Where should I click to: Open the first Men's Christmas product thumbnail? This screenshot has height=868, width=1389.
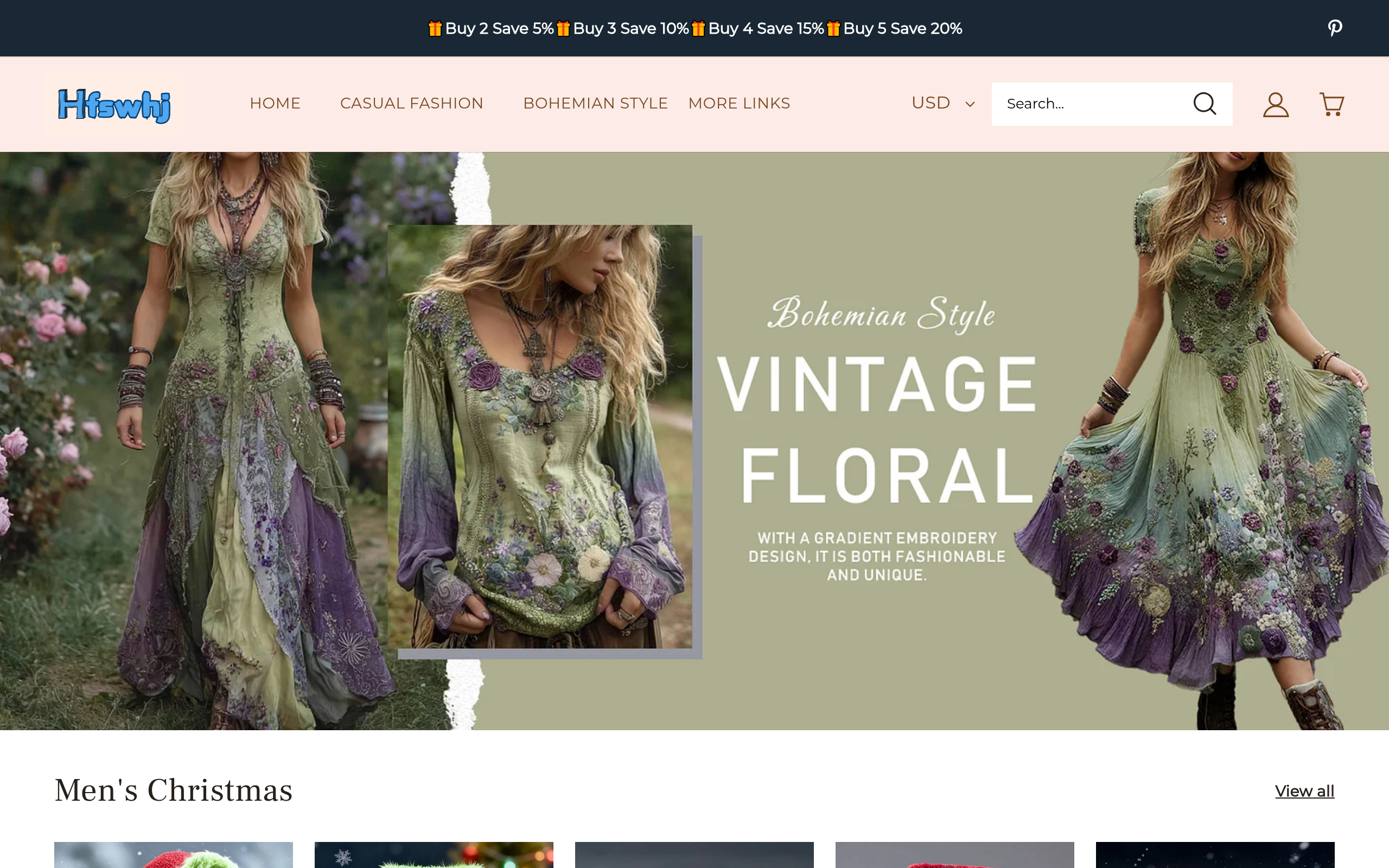tap(173, 855)
